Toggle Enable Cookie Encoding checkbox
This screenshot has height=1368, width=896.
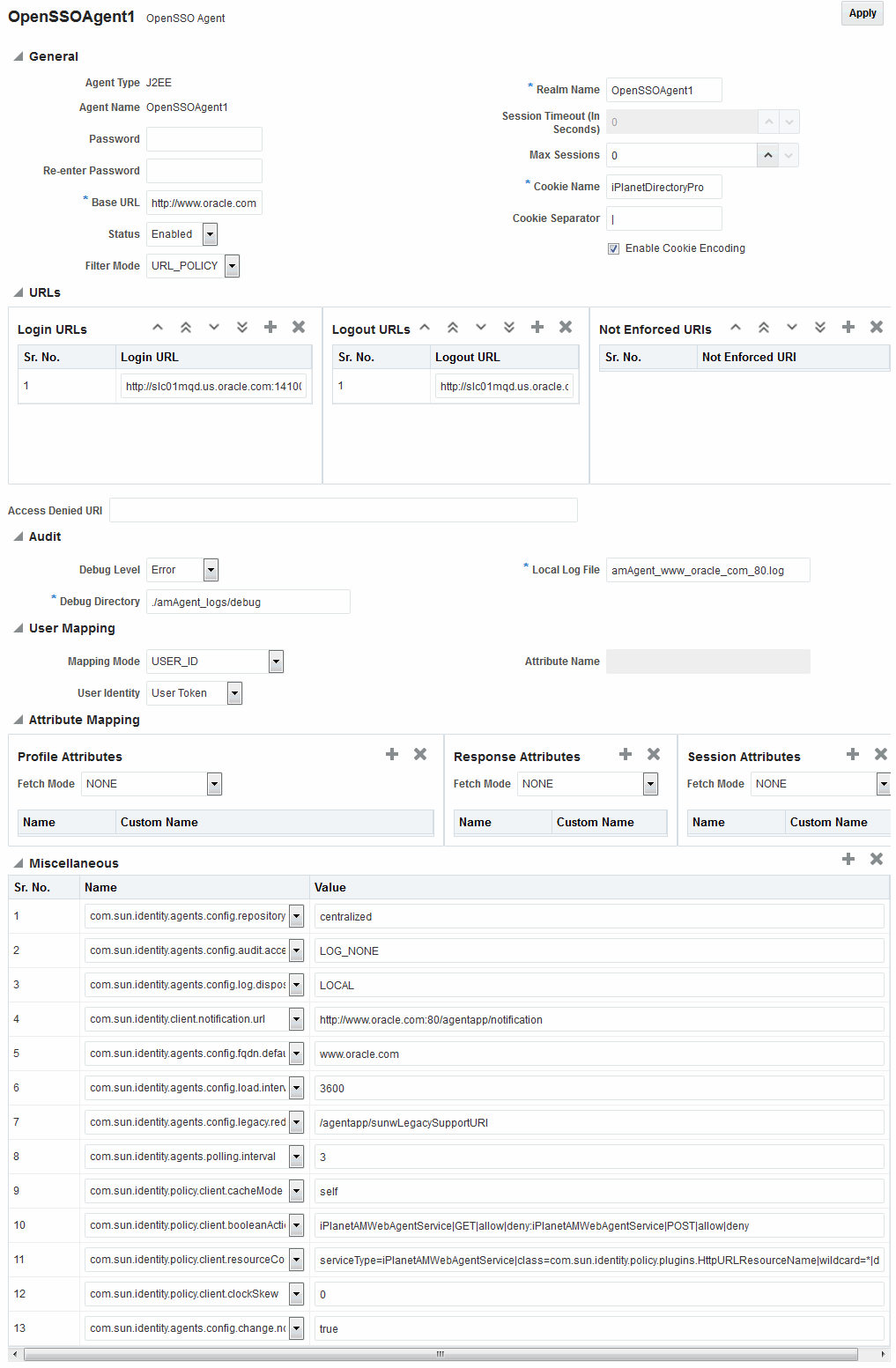613,248
